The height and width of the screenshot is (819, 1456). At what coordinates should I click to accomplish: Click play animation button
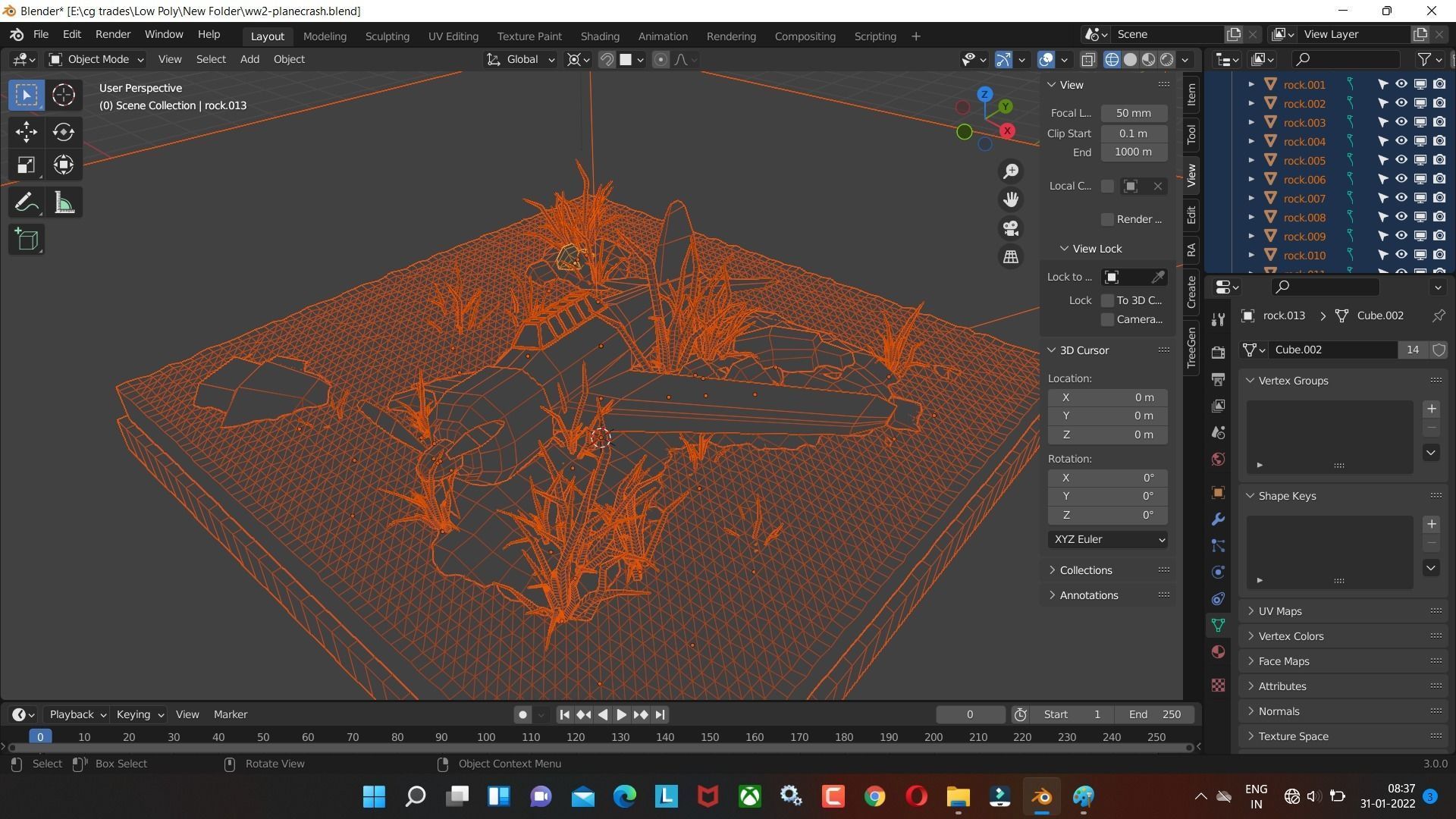[x=621, y=714]
